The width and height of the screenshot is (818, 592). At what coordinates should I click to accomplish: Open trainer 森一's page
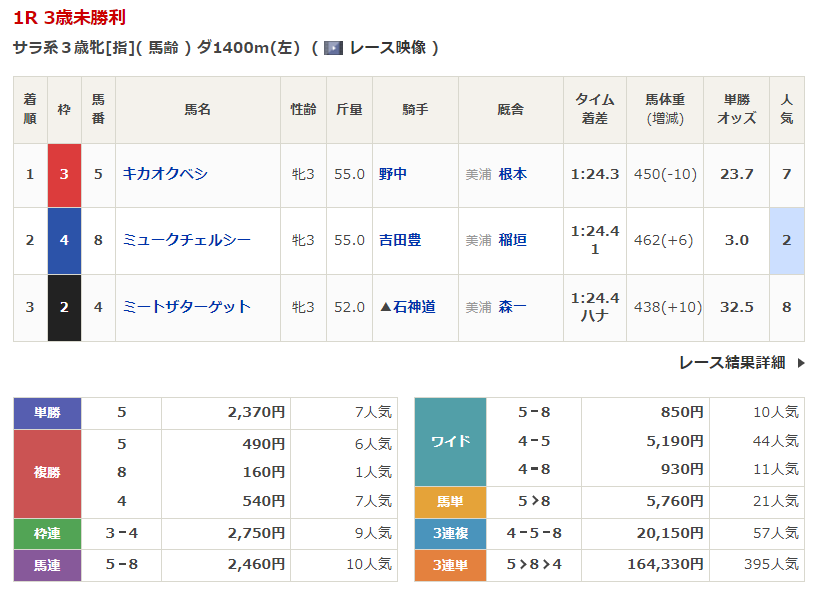pyautogui.click(x=512, y=307)
